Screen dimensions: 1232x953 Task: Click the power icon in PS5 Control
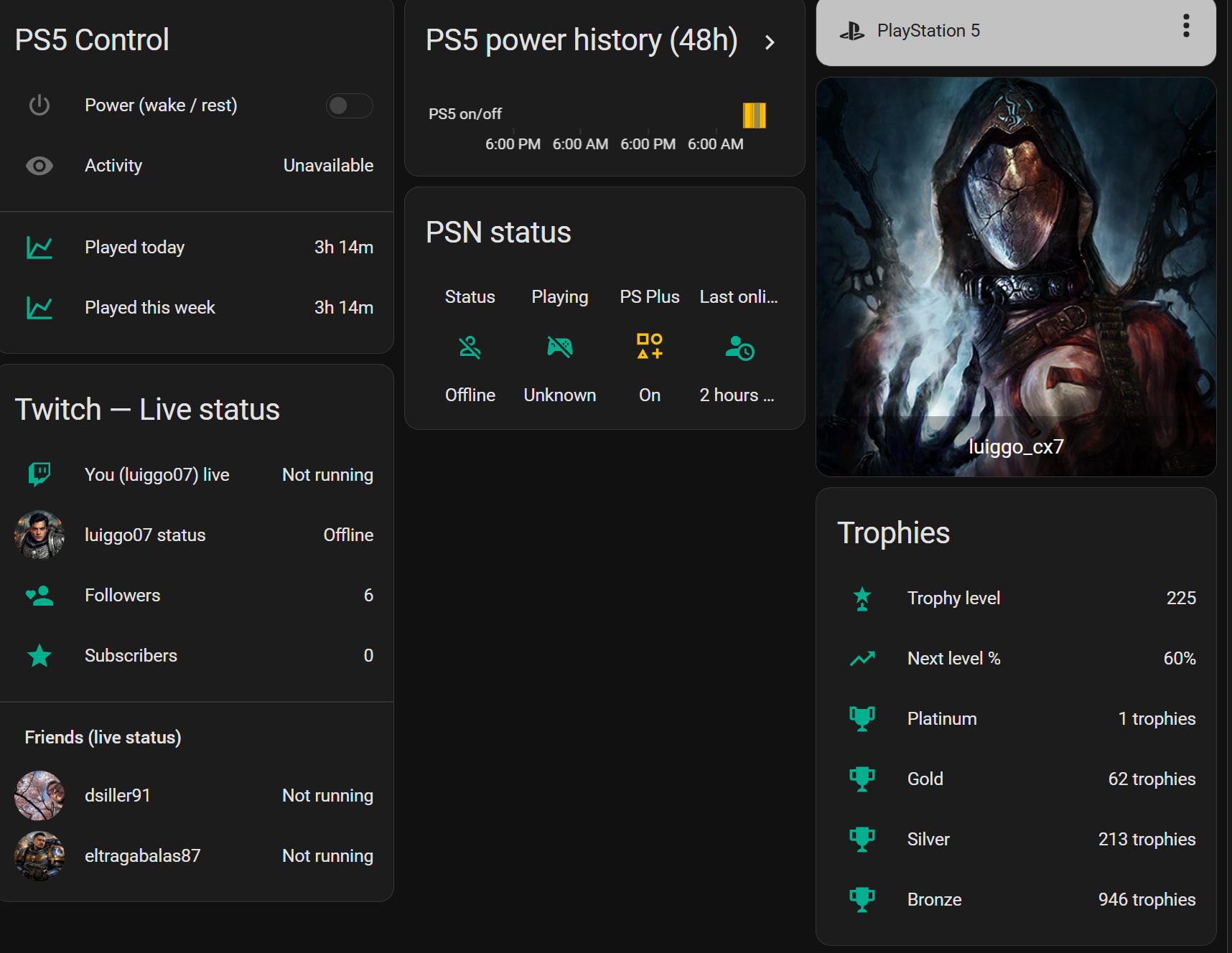(39, 105)
